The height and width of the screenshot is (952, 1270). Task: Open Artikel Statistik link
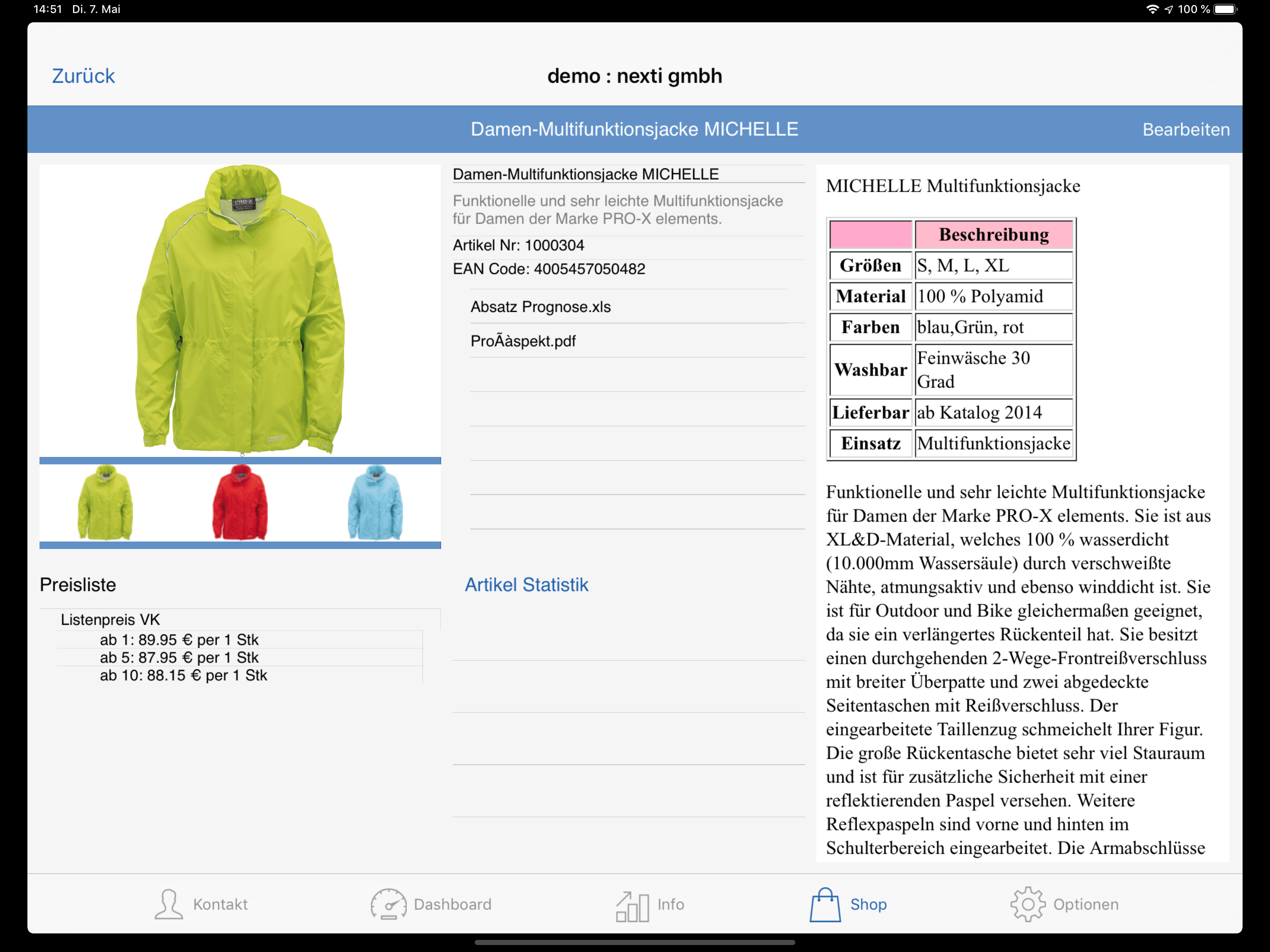(527, 584)
